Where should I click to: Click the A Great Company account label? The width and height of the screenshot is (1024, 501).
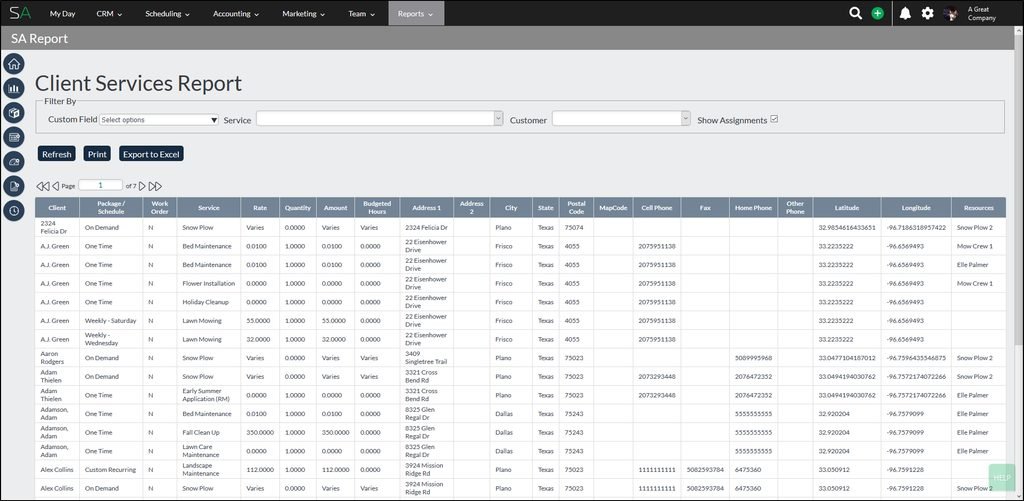[x=982, y=14]
